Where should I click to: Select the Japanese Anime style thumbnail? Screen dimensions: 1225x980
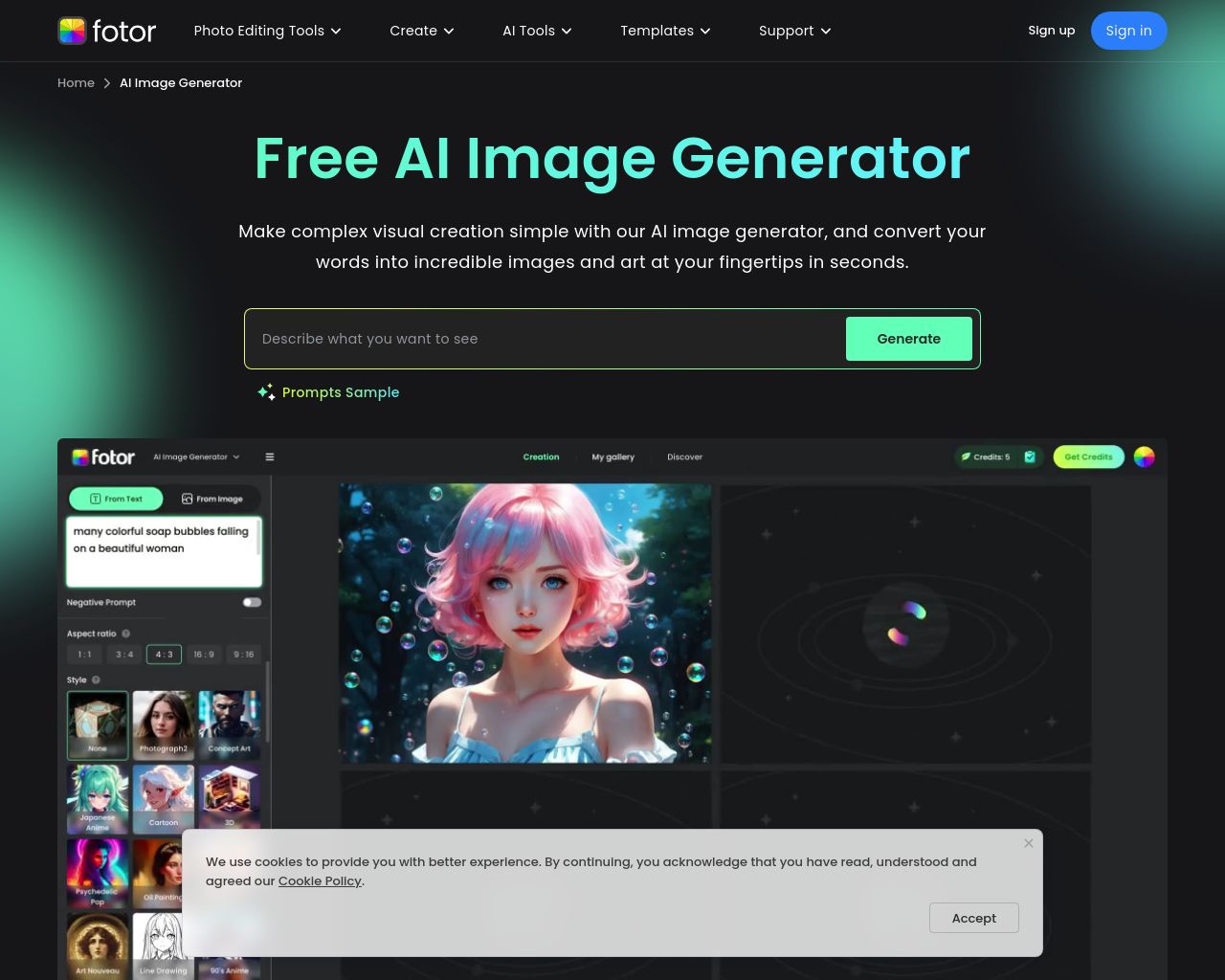[98, 799]
